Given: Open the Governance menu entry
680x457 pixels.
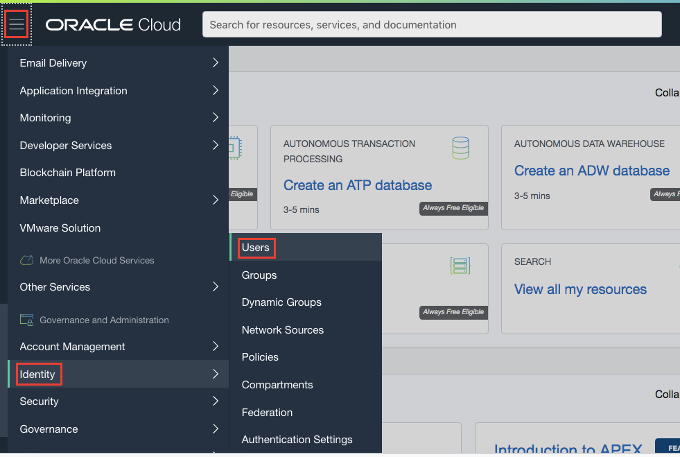Looking at the screenshot, I should pos(49,429).
